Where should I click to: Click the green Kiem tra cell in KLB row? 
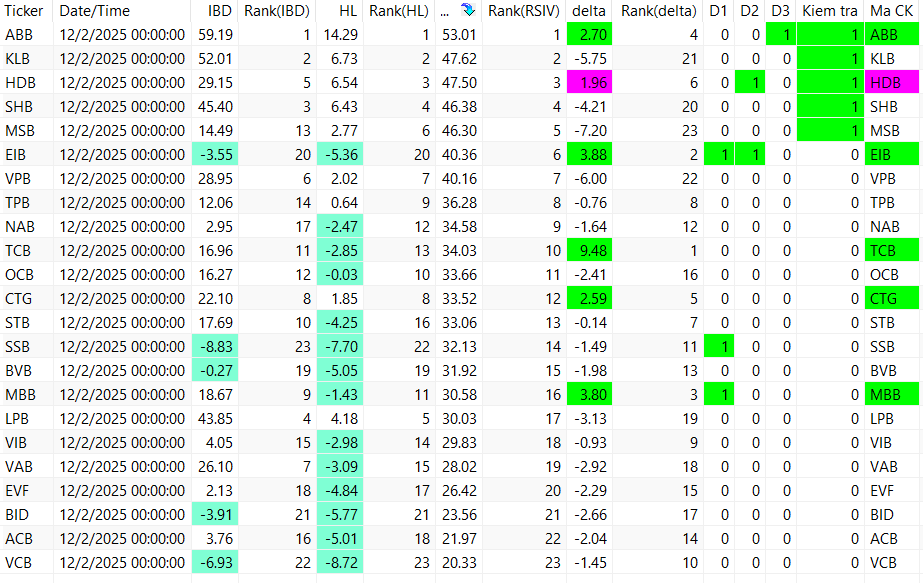(x=831, y=59)
